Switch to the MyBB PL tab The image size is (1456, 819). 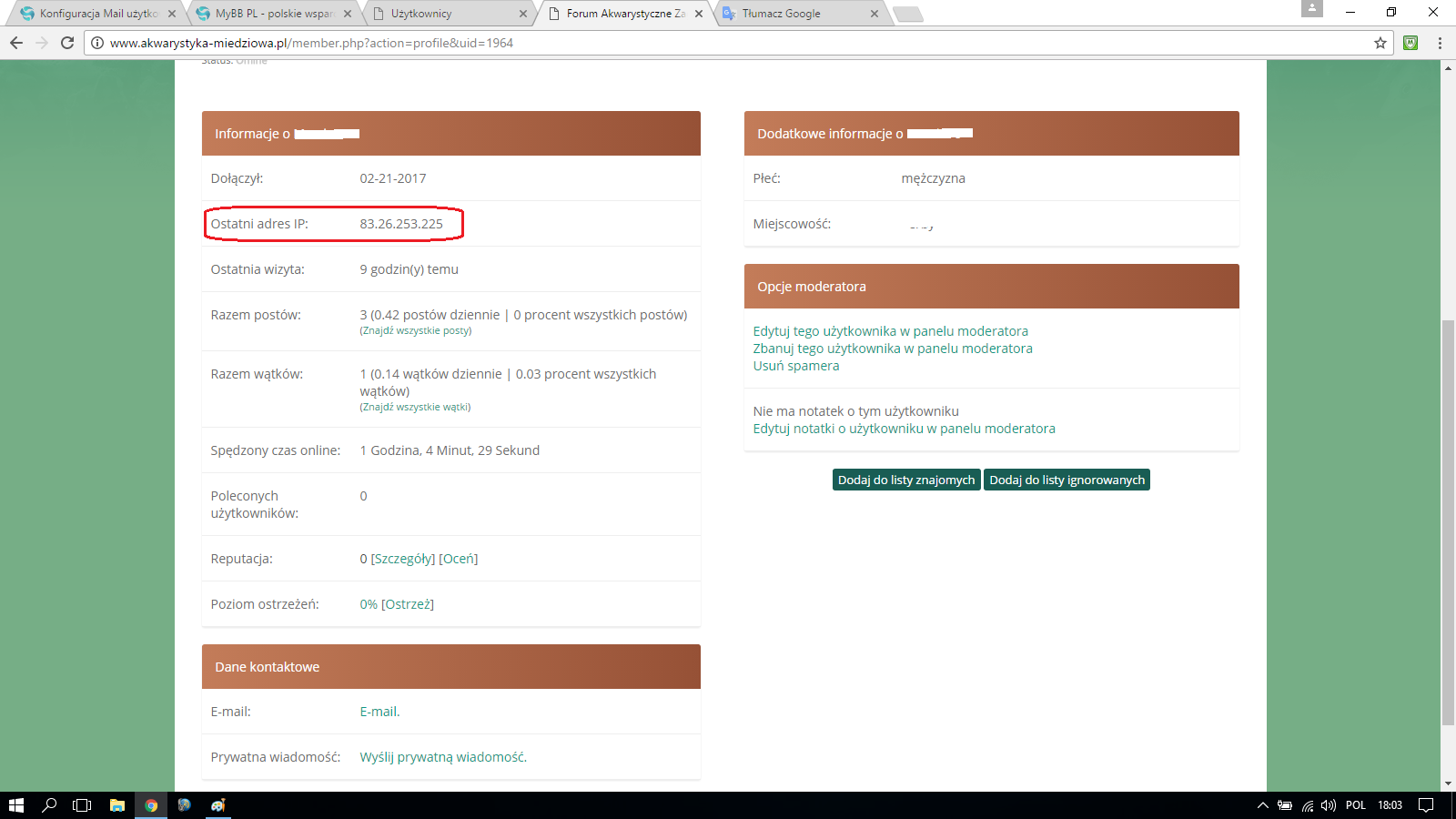coord(273,14)
